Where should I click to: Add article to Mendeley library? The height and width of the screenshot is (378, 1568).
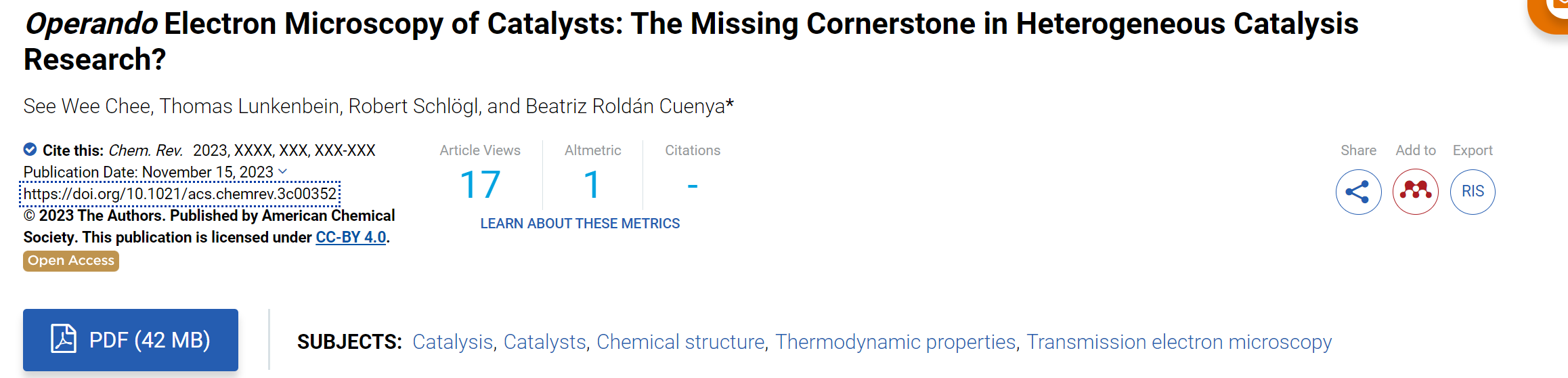click(1415, 192)
